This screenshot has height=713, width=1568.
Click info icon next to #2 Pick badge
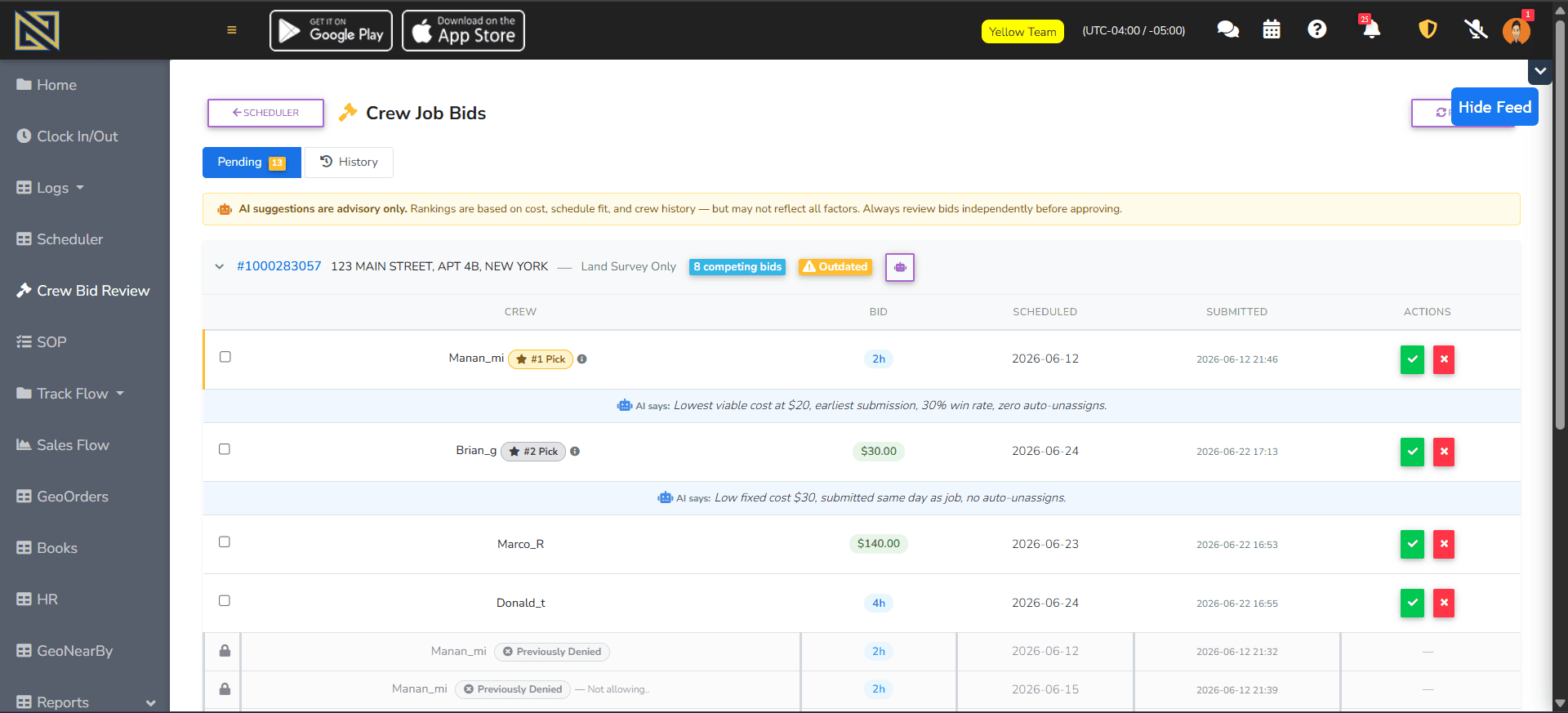click(575, 451)
